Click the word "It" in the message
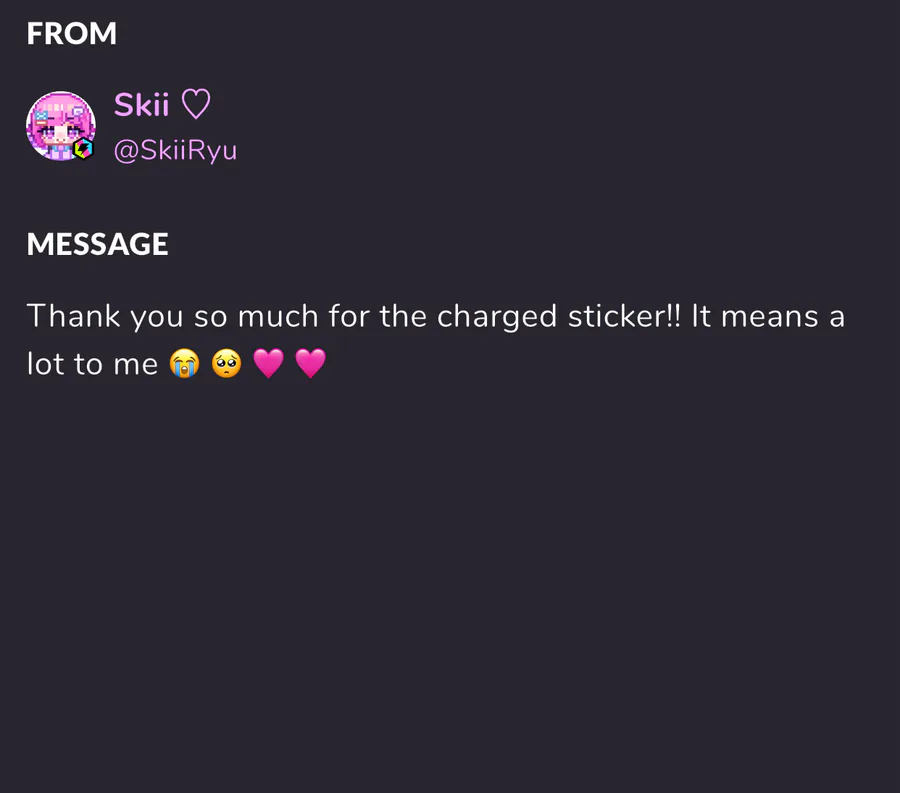Image resolution: width=900 pixels, height=793 pixels. 701,316
